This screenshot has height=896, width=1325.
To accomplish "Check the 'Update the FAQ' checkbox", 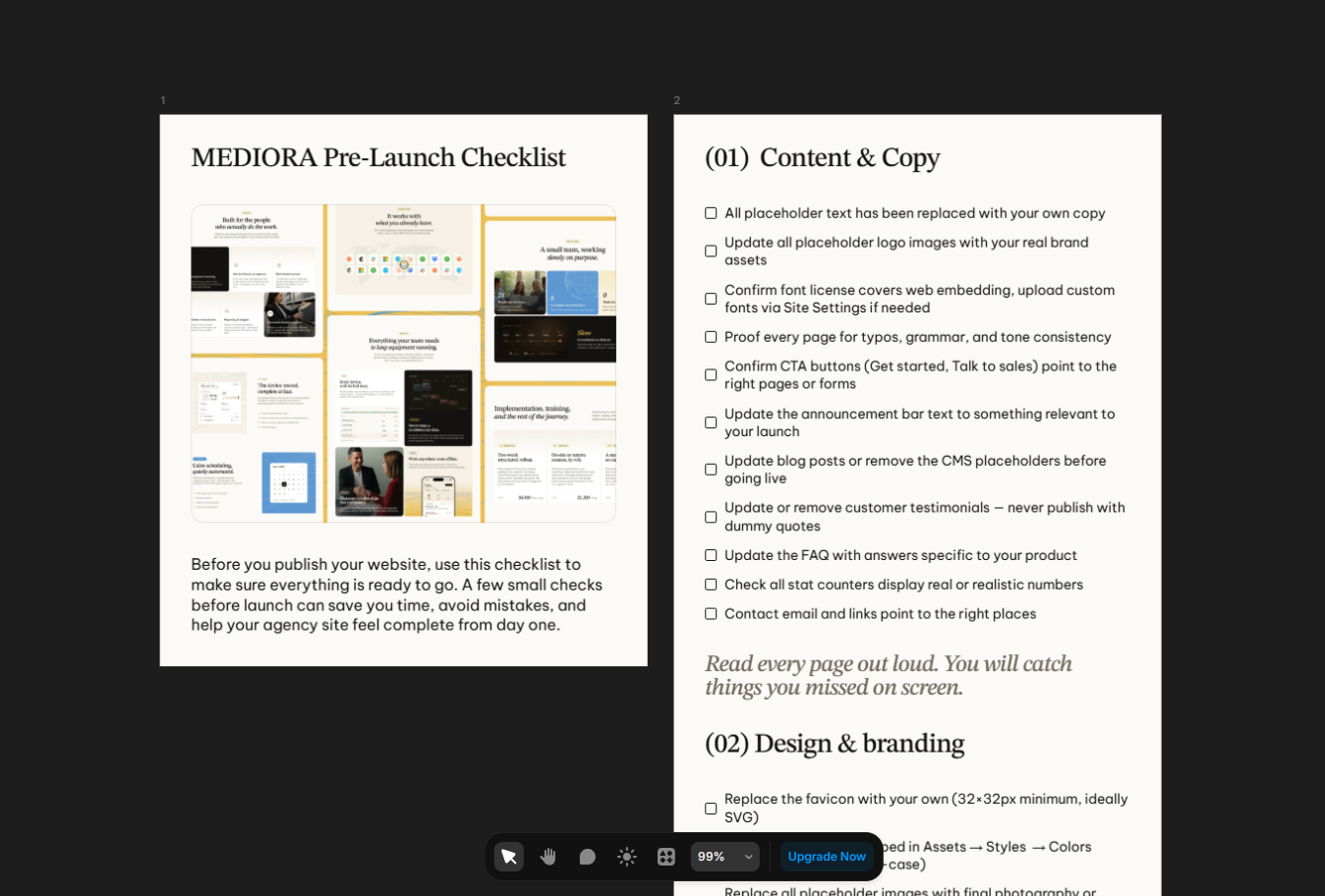I will [711, 555].
